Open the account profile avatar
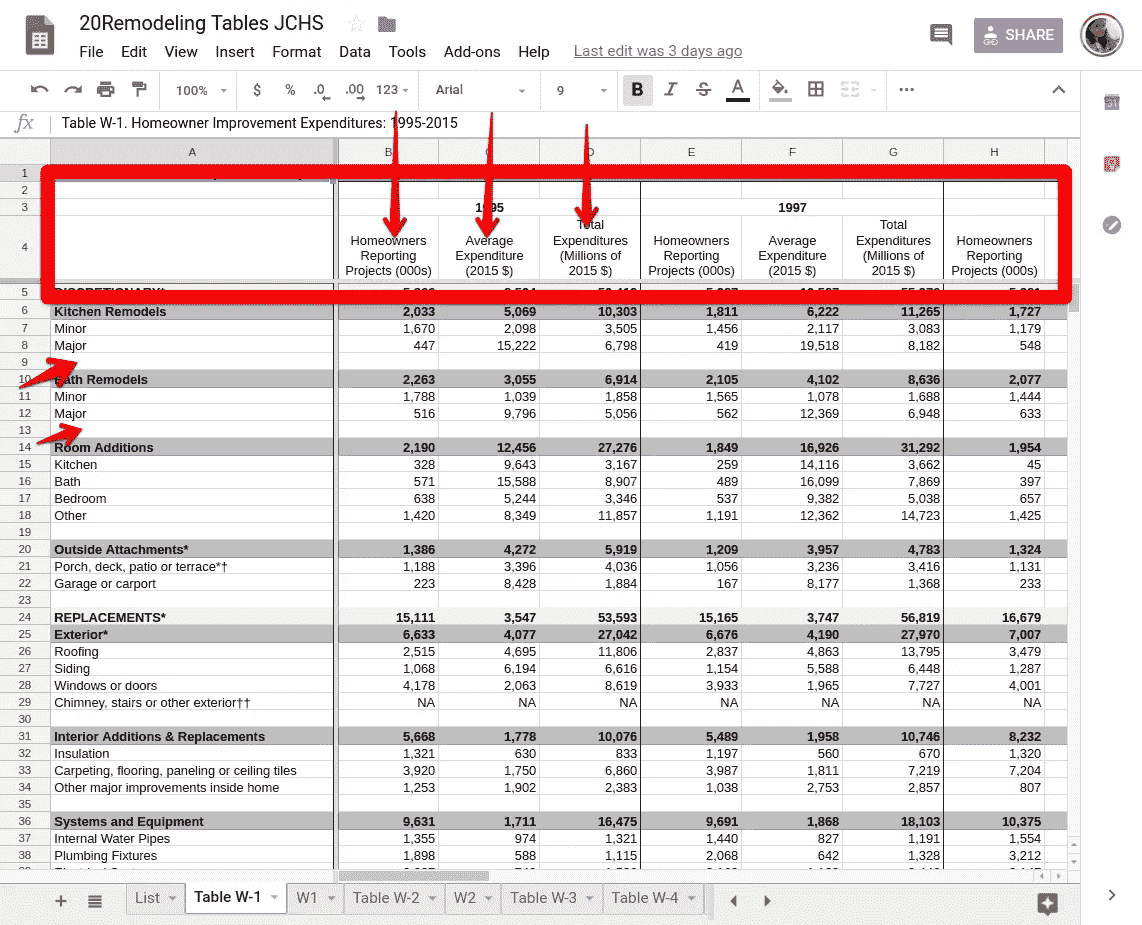This screenshot has width=1142, height=925. [x=1101, y=34]
